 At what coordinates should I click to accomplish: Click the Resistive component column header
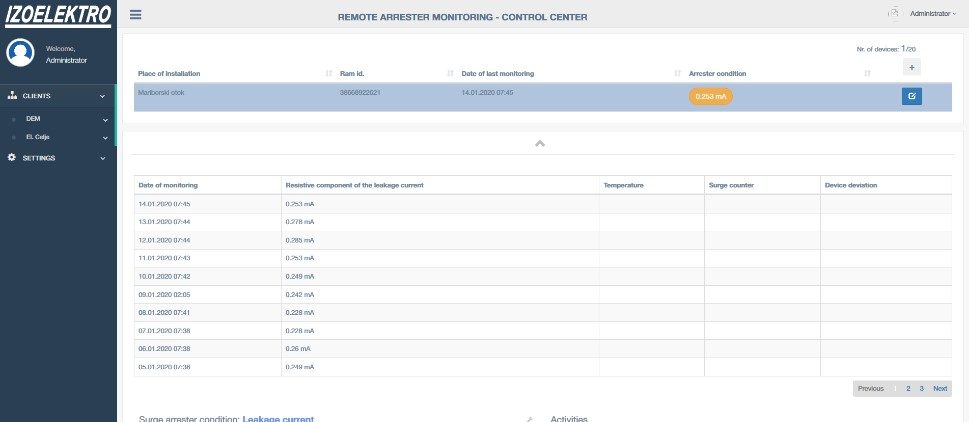(440, 185)
